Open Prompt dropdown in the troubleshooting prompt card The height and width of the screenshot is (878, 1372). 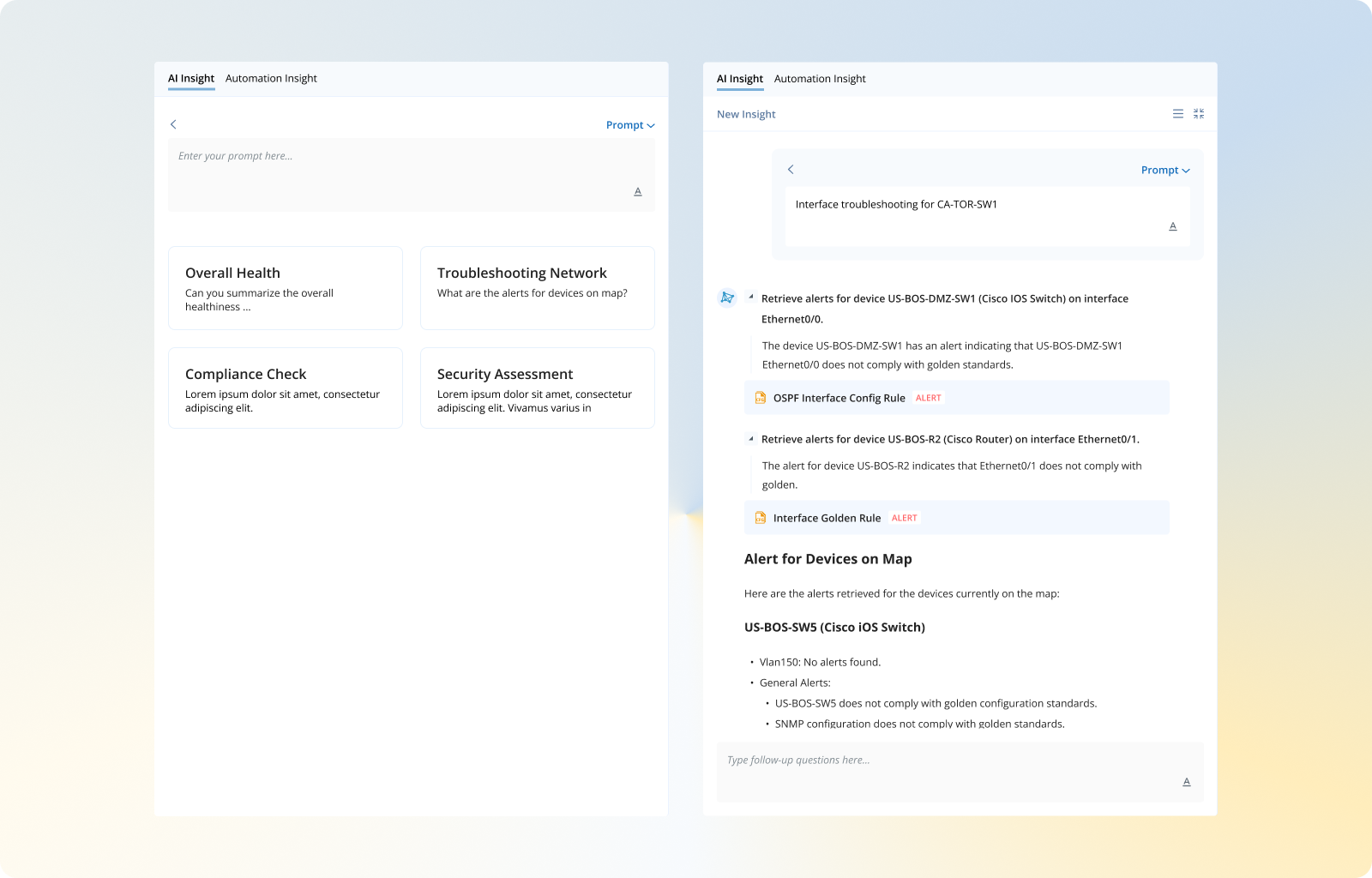[x=1165, y=171]
